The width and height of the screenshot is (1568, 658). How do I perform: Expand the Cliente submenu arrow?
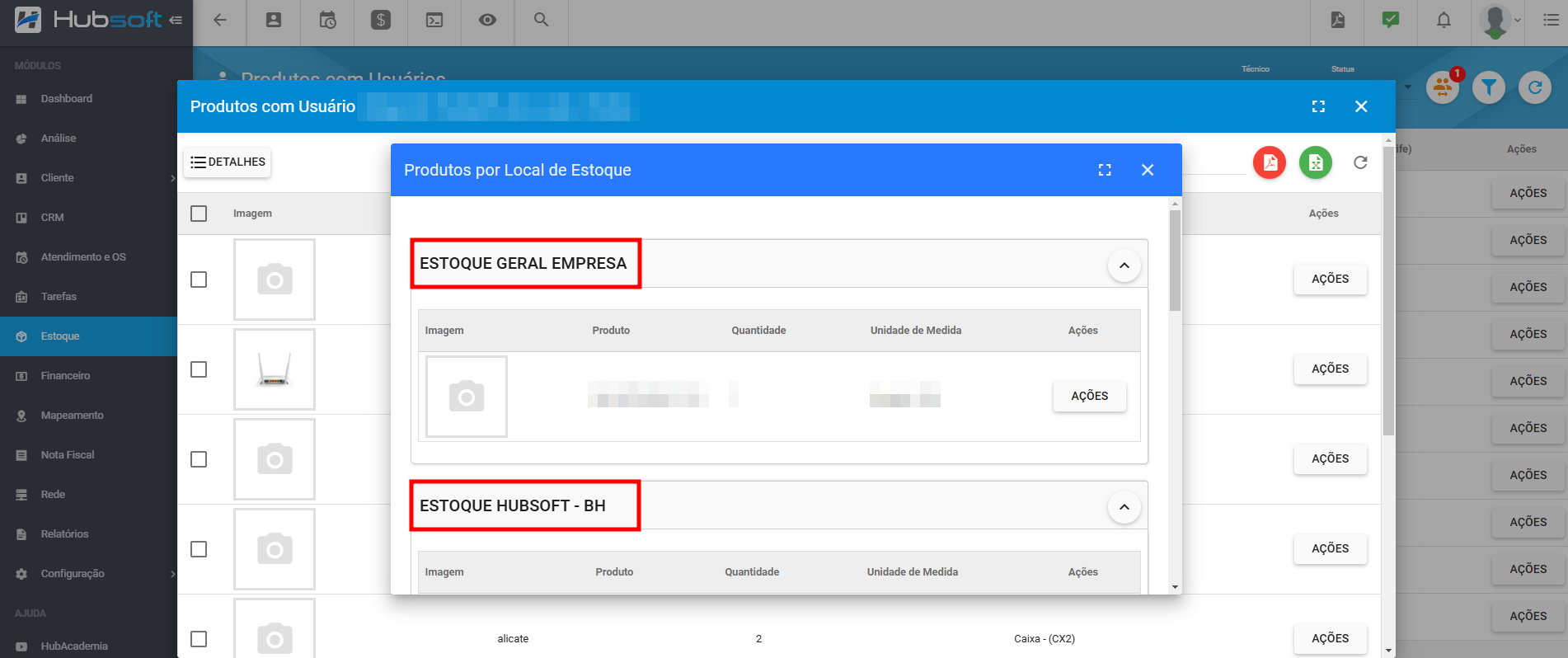pos(172,178)
